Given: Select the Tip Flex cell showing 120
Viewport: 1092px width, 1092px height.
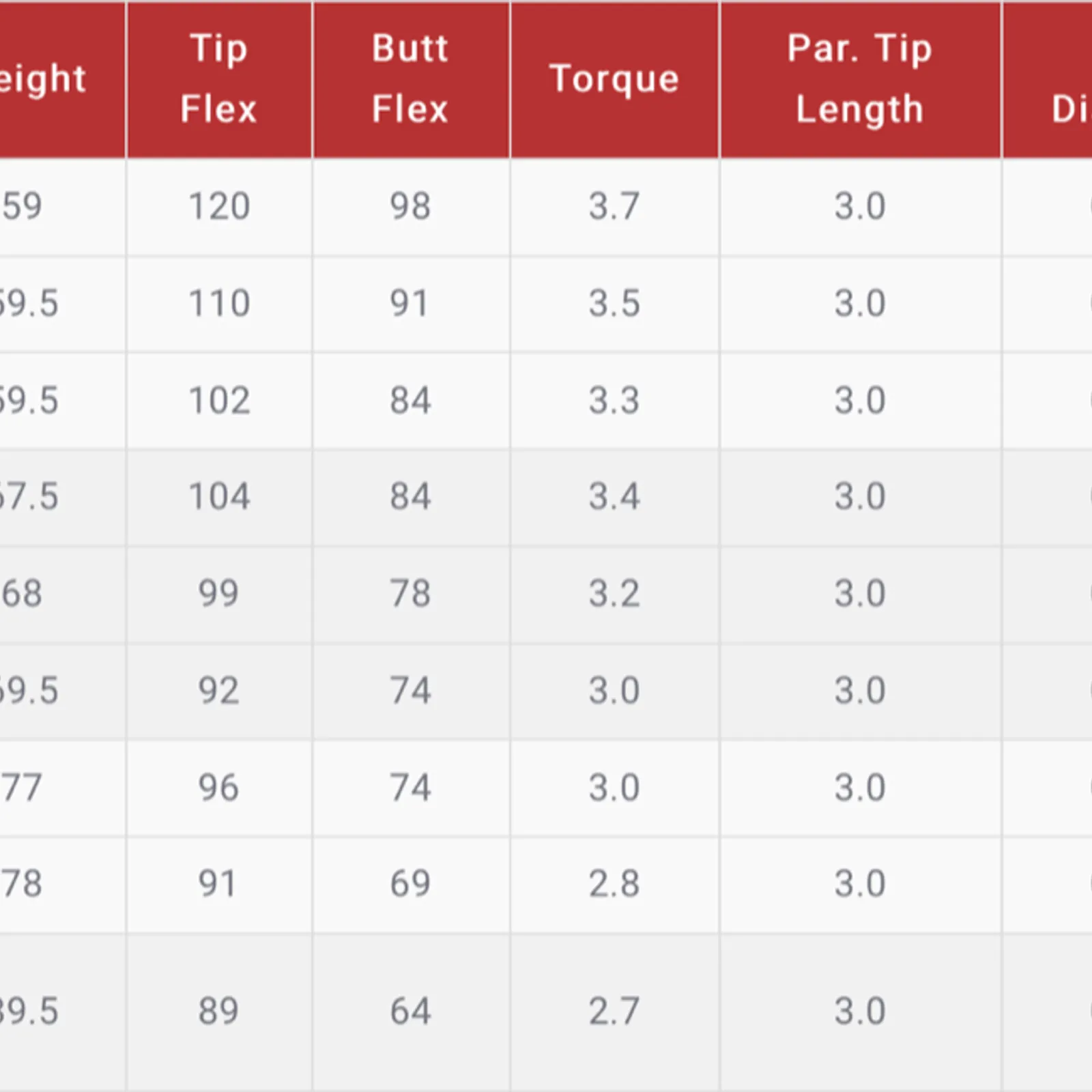Looking at the screenshot, I should [x=219, y=206].
